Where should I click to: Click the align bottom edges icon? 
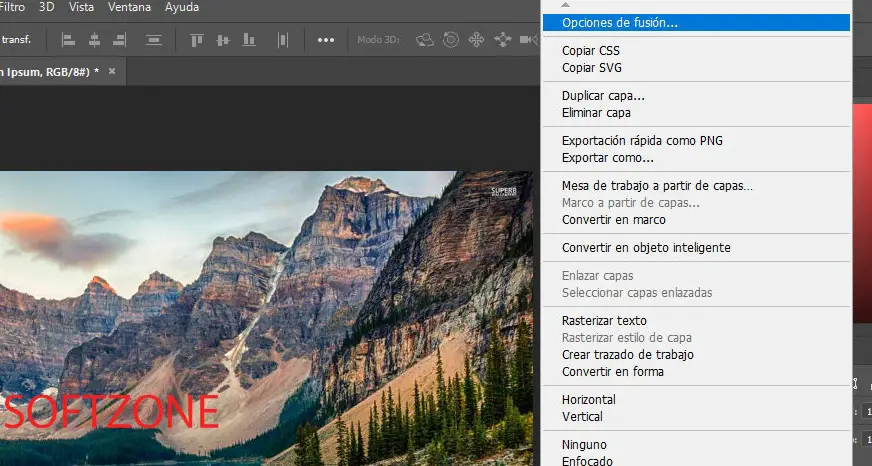(x=249, y=40)
